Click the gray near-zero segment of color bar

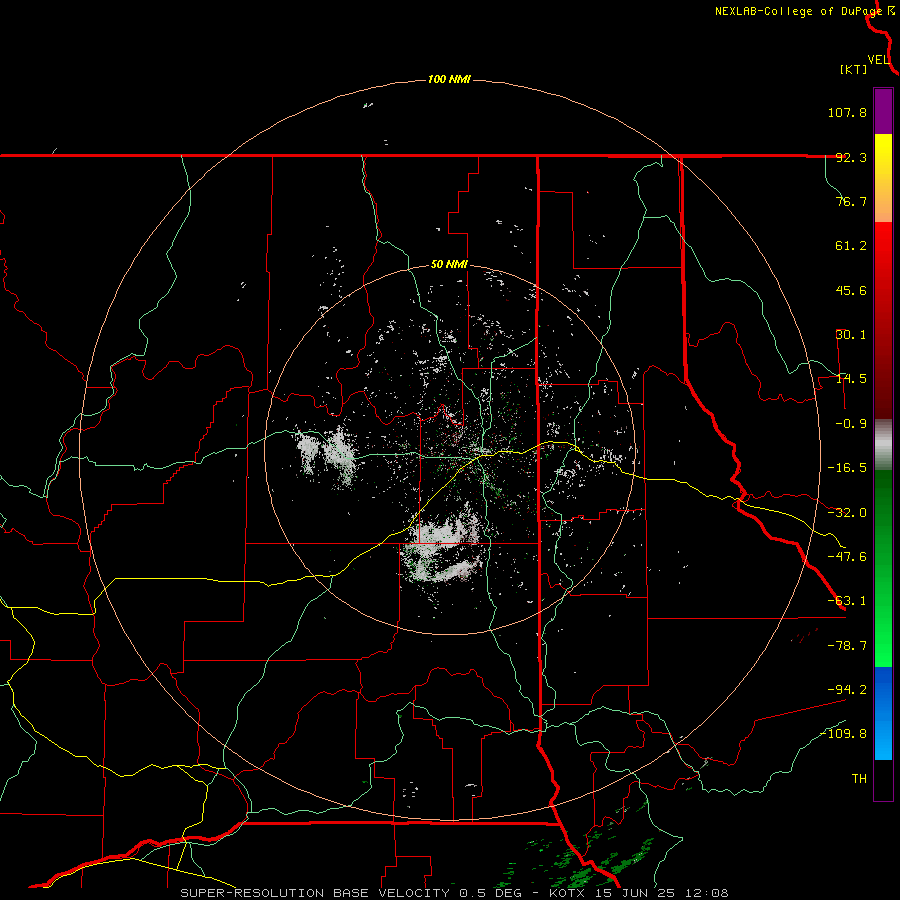coord(883,444)
